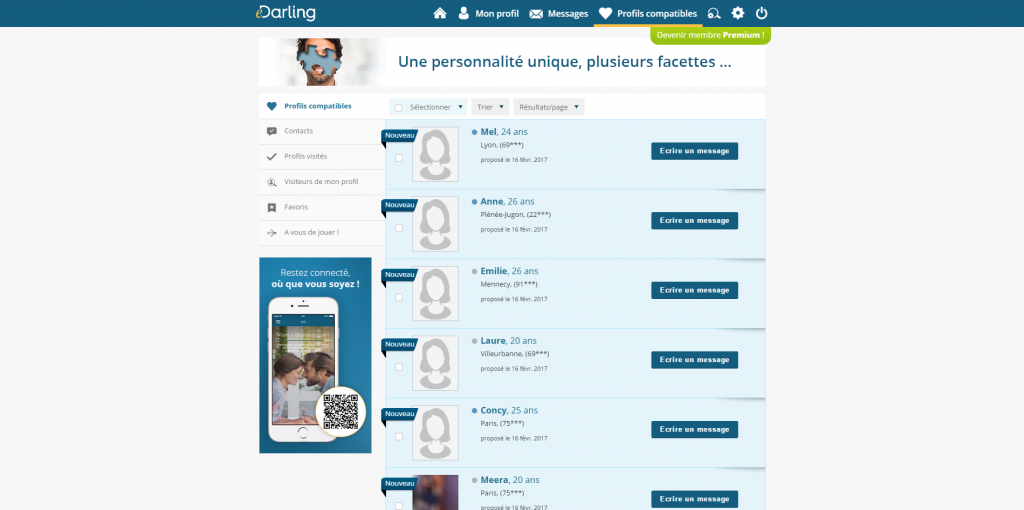This screenshot has width=1024, height=510.
Task: Open Visiteurs de mon profil
Action: click(x=321, y=182)
